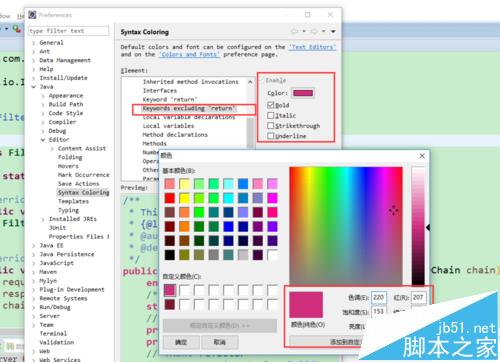Click the 取消 (Cancel) button in color dialog
500x362 pixels.
(220, 342)
